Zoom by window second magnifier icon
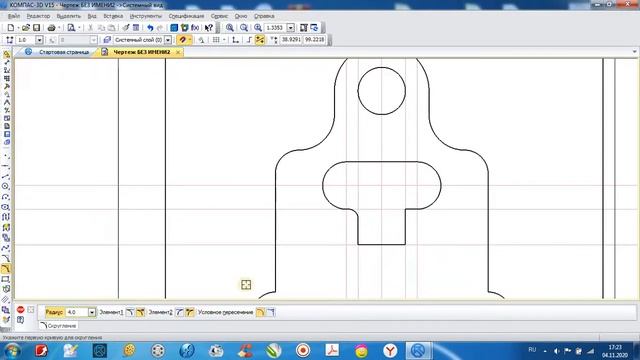640x360 pixels. (244, 28)
